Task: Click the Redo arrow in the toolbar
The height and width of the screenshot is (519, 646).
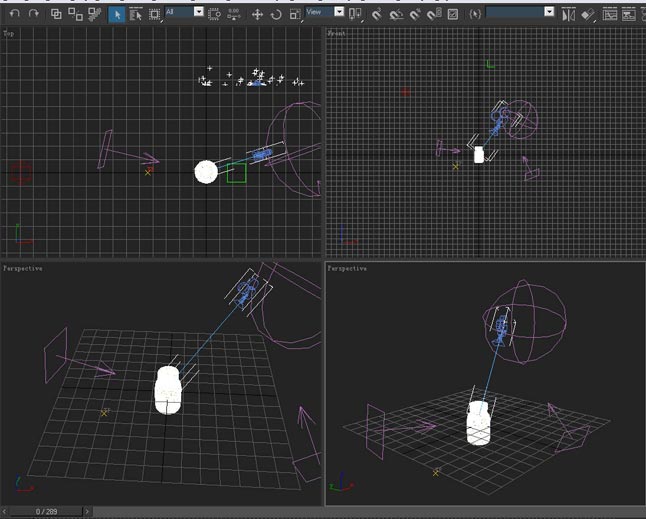Action: click(34, 14)
